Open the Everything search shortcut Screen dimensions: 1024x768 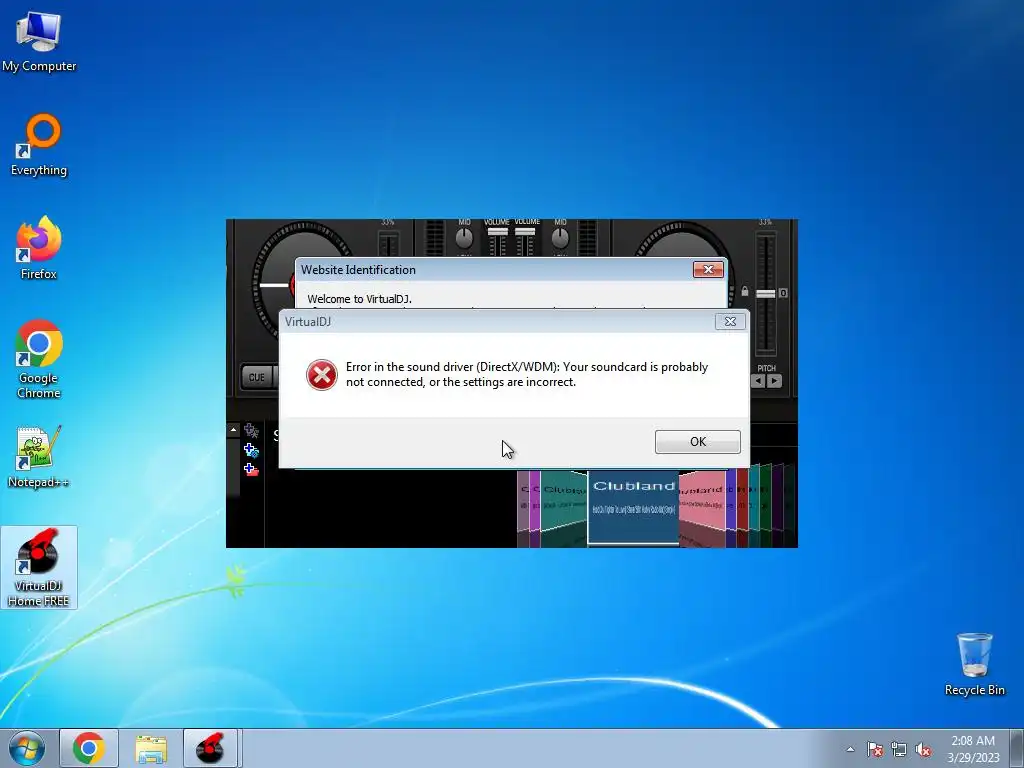(39, 145)
